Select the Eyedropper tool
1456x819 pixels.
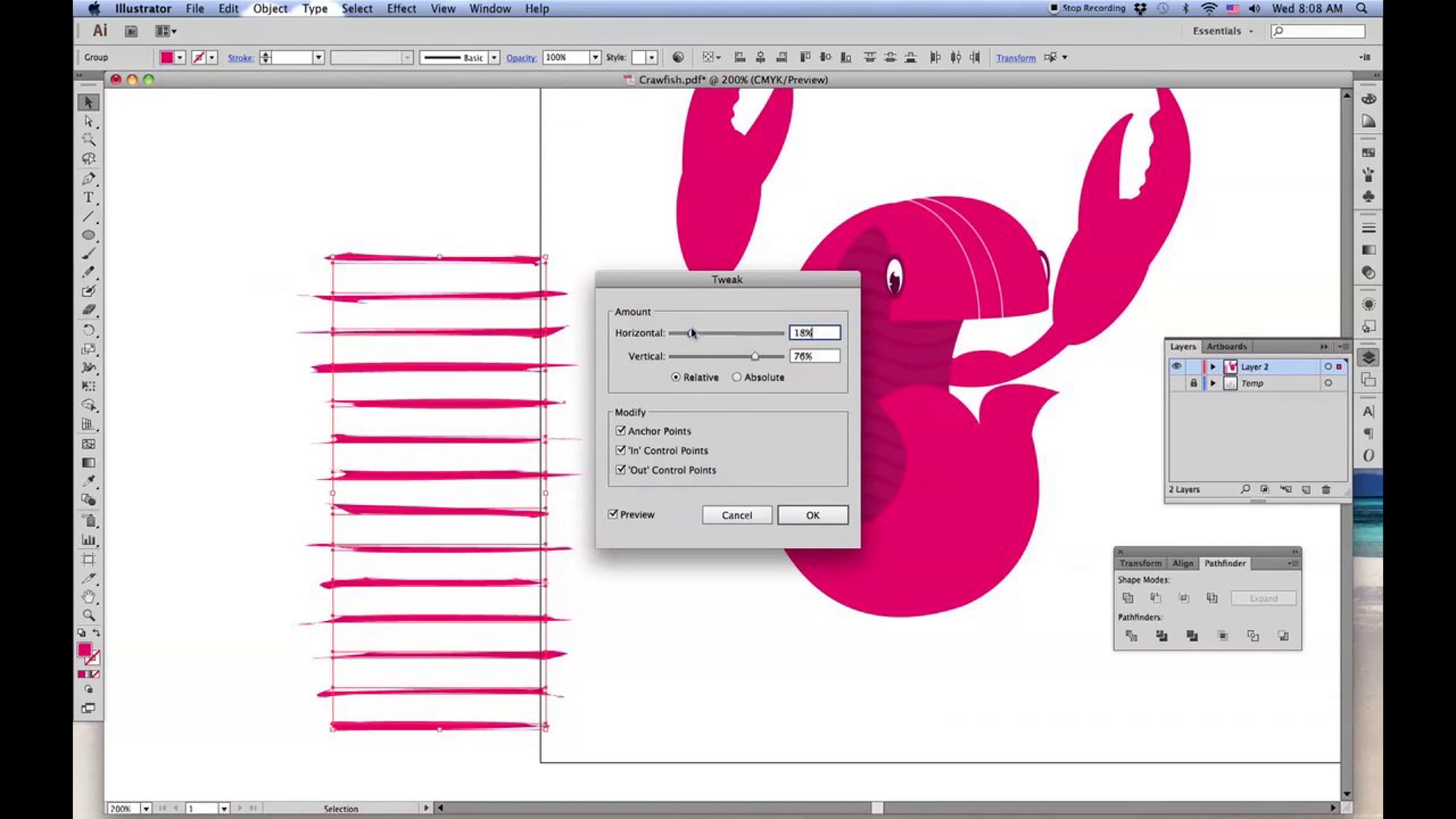click(89, 481)
